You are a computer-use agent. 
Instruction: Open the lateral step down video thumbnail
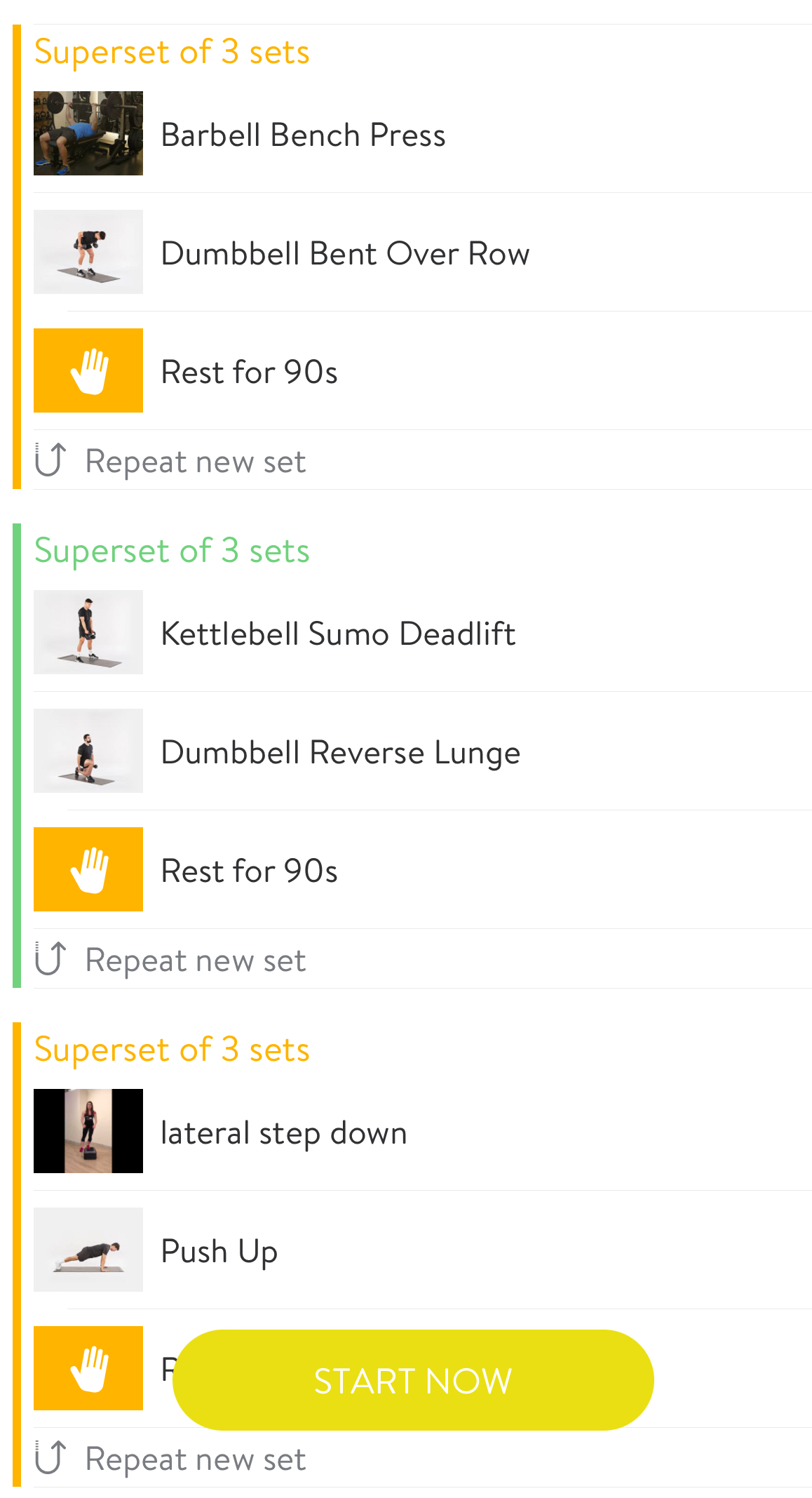[88, 1131]
